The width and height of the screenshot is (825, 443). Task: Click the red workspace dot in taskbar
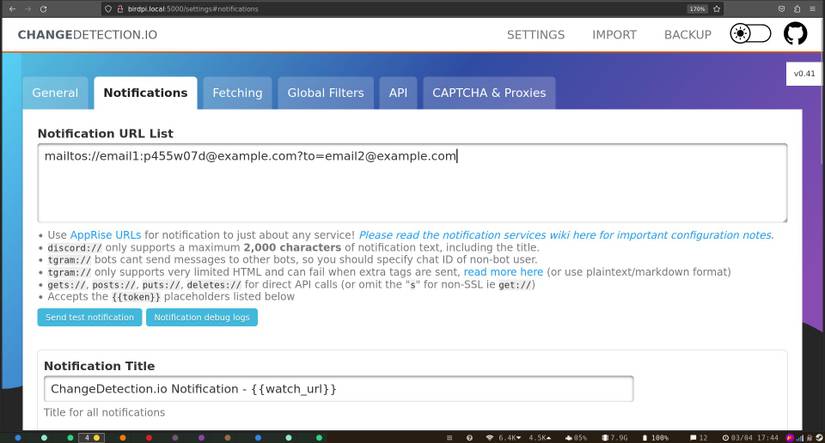point(149,438)
